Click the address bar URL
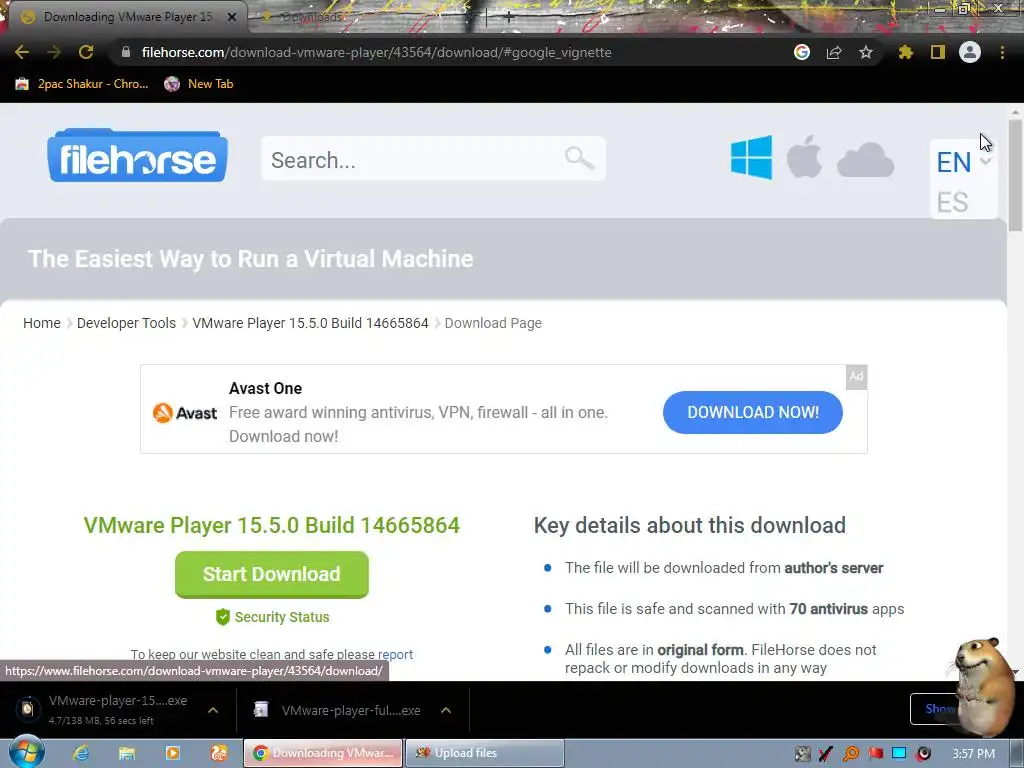The width and height of the screenshot is (1024, 768). [x=377, y=52]
